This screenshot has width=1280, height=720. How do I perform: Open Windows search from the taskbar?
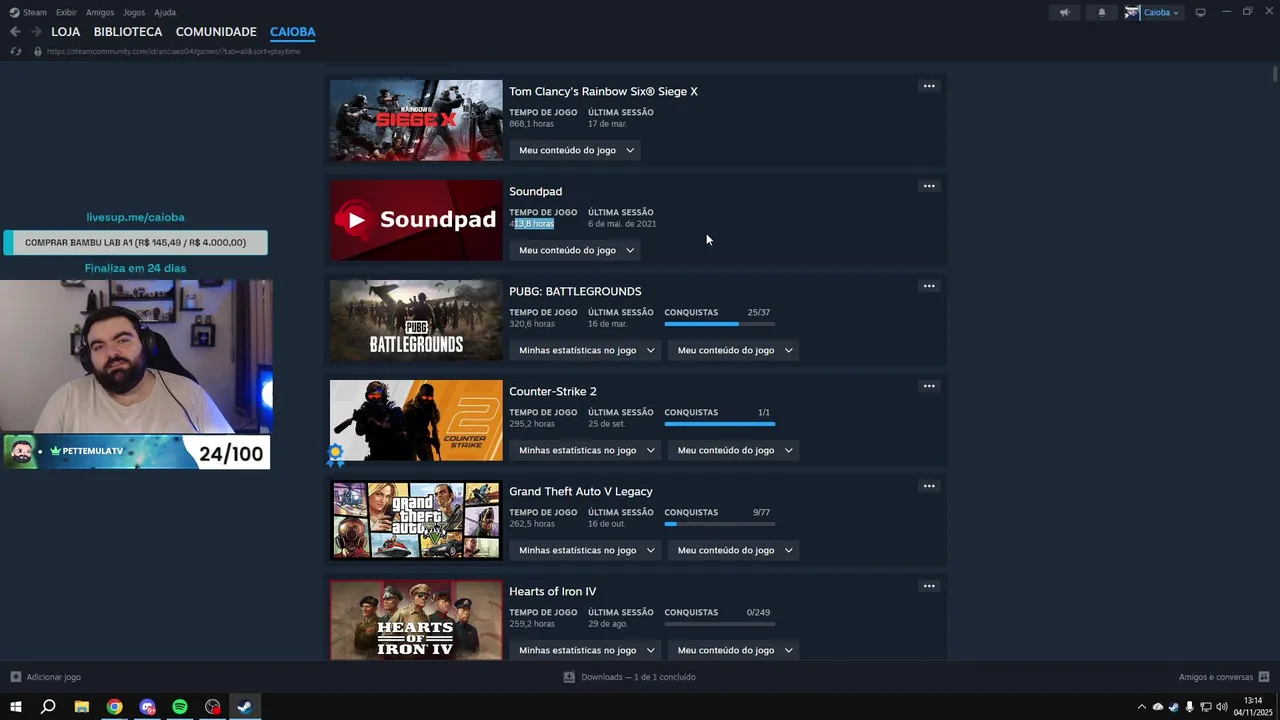pos(48,707)
